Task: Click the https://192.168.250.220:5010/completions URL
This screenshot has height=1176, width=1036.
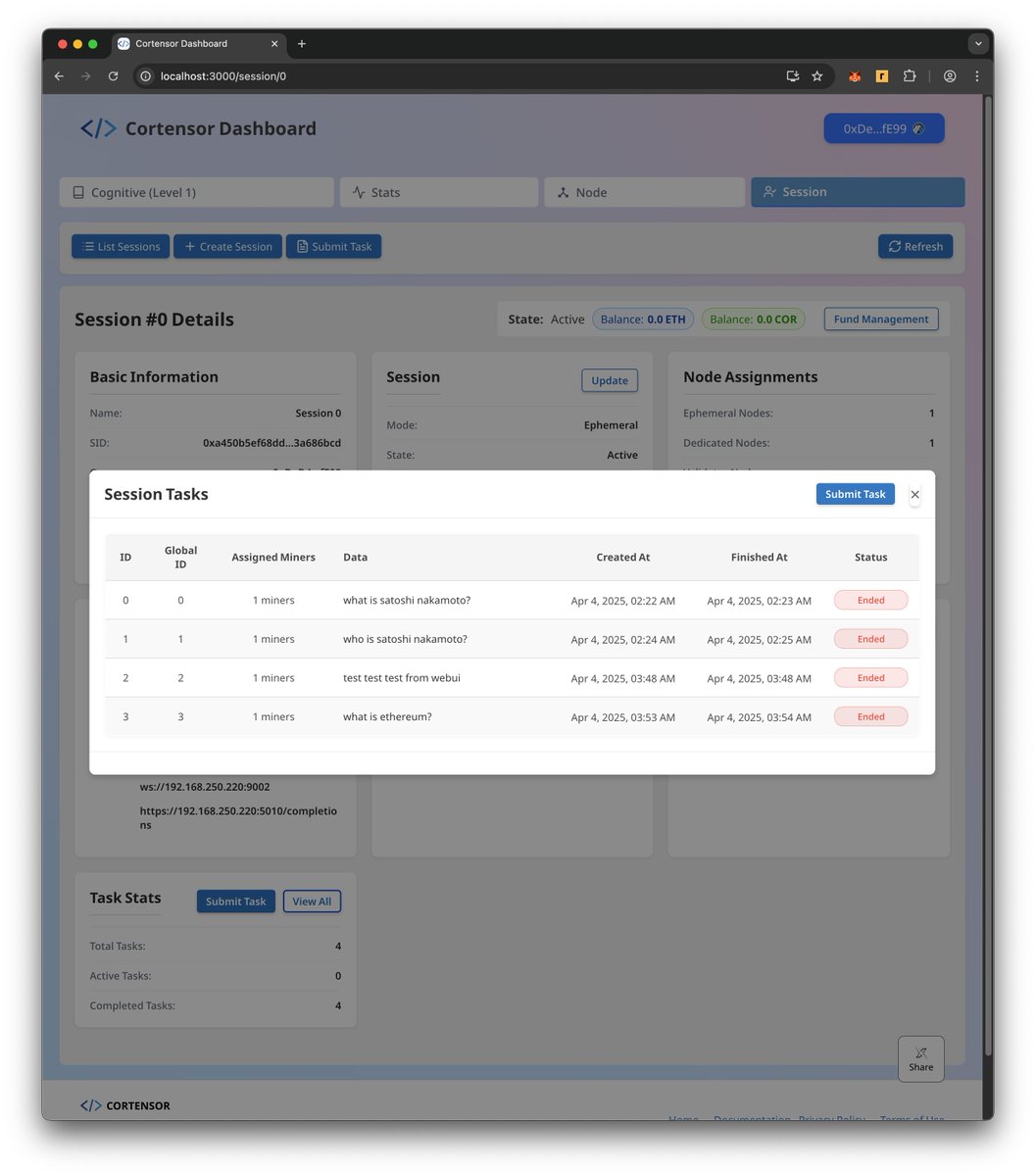Action: pos(238,817)
